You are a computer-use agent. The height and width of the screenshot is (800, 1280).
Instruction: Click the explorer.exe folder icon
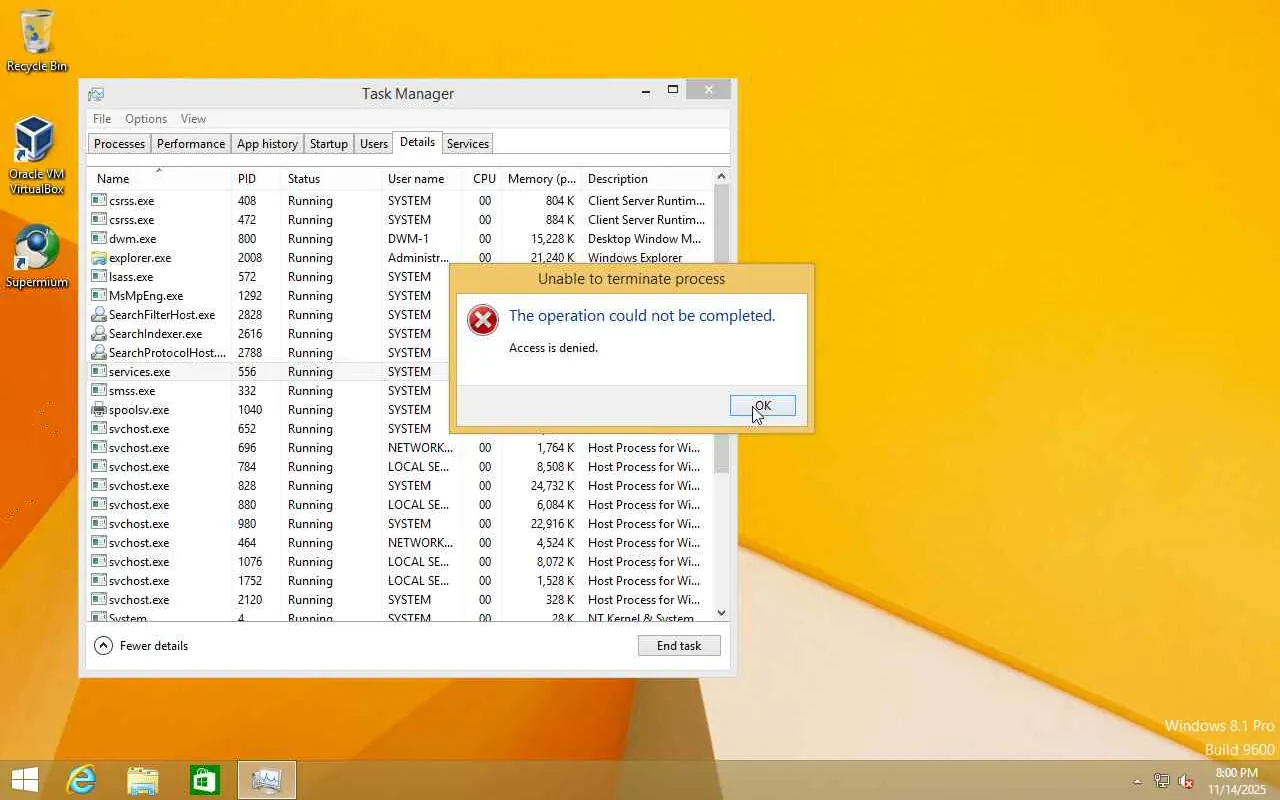[99, 257]
